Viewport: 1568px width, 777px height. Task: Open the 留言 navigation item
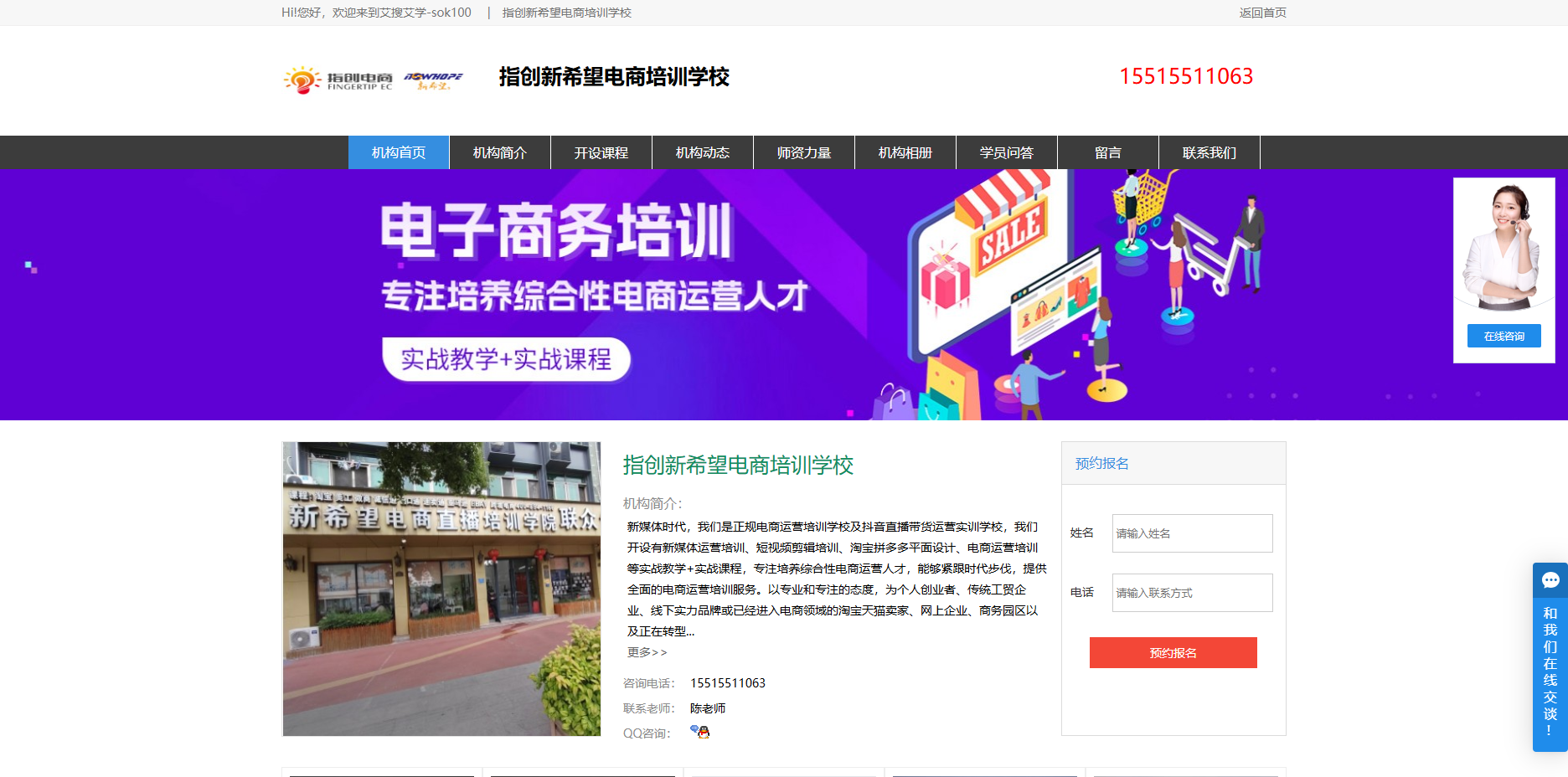(x=1108, y=152)
